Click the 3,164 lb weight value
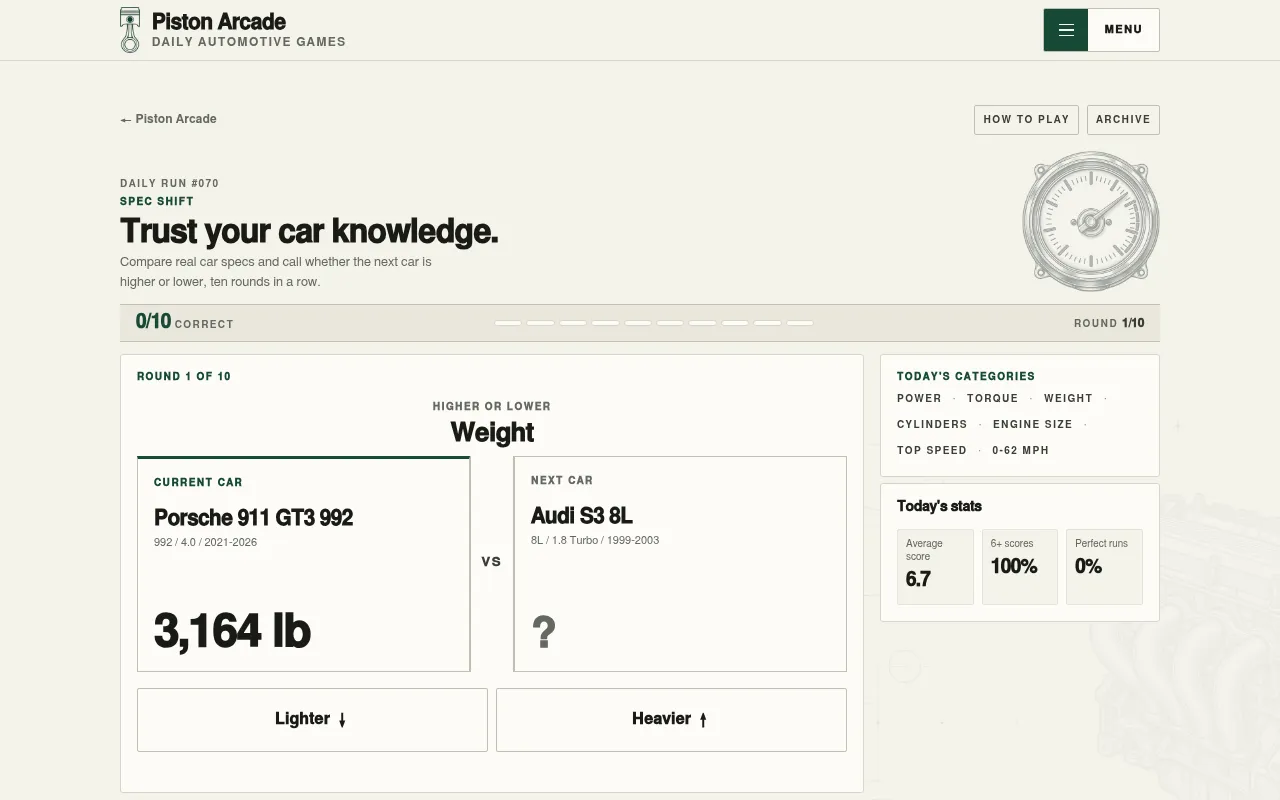1280x800 pixels. coord(232,631)
